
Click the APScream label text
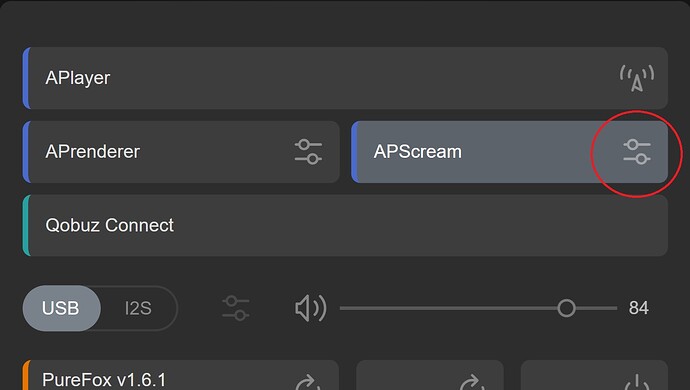(x=418, y=152)
